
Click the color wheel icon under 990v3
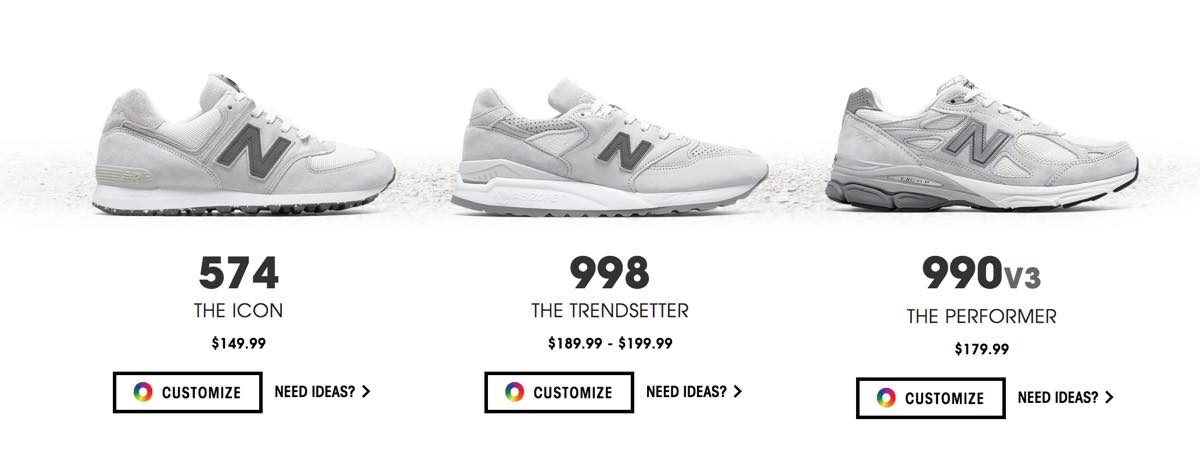(x=886, y=397)
